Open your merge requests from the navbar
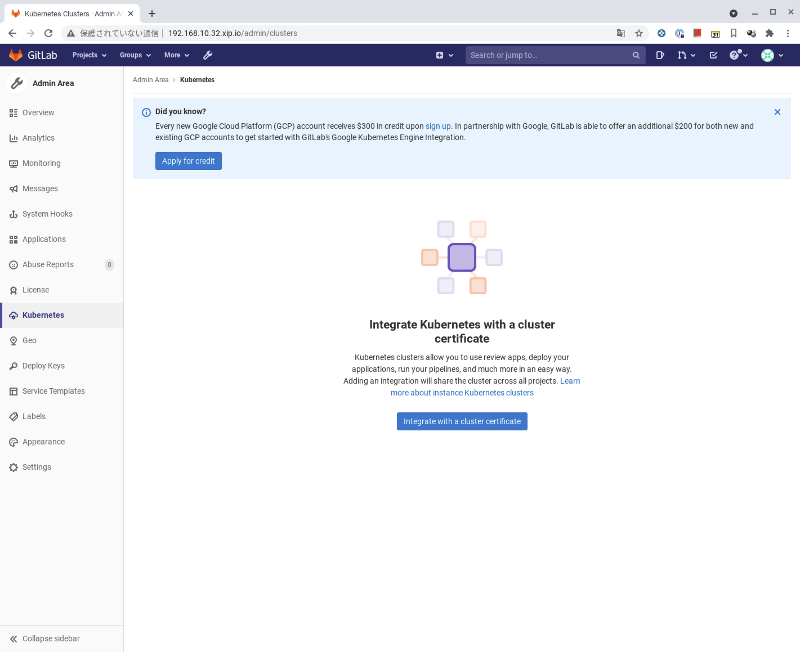Viewport: 800px width, 652px height. (x=684, y=55)
